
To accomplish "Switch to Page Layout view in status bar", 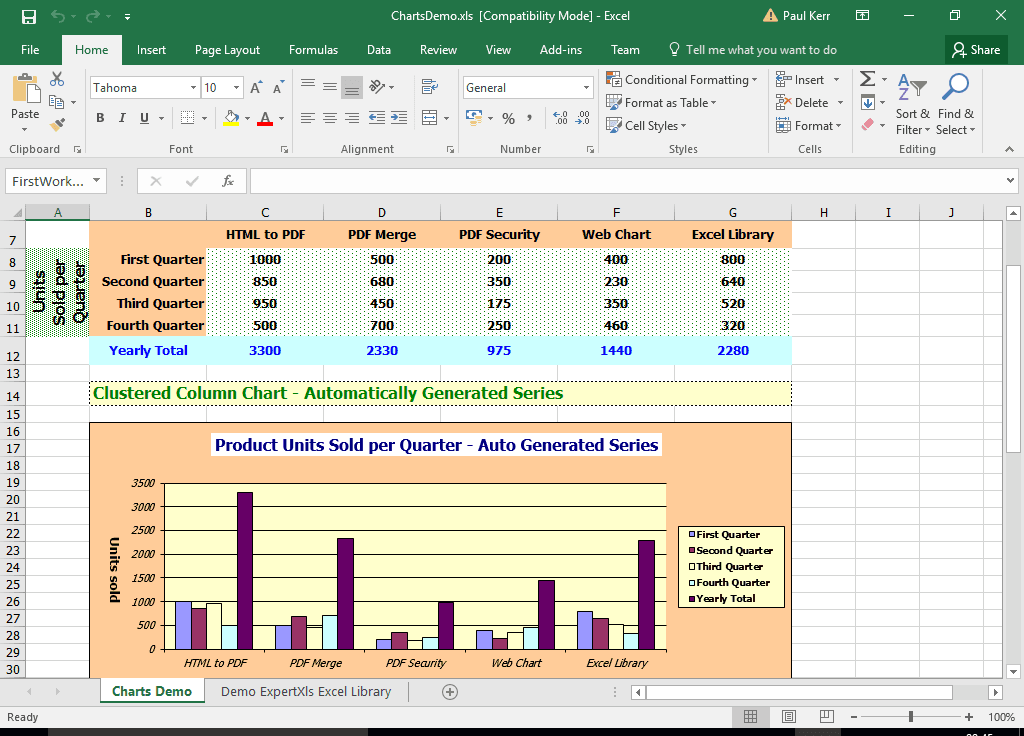I will coord(789,717).
